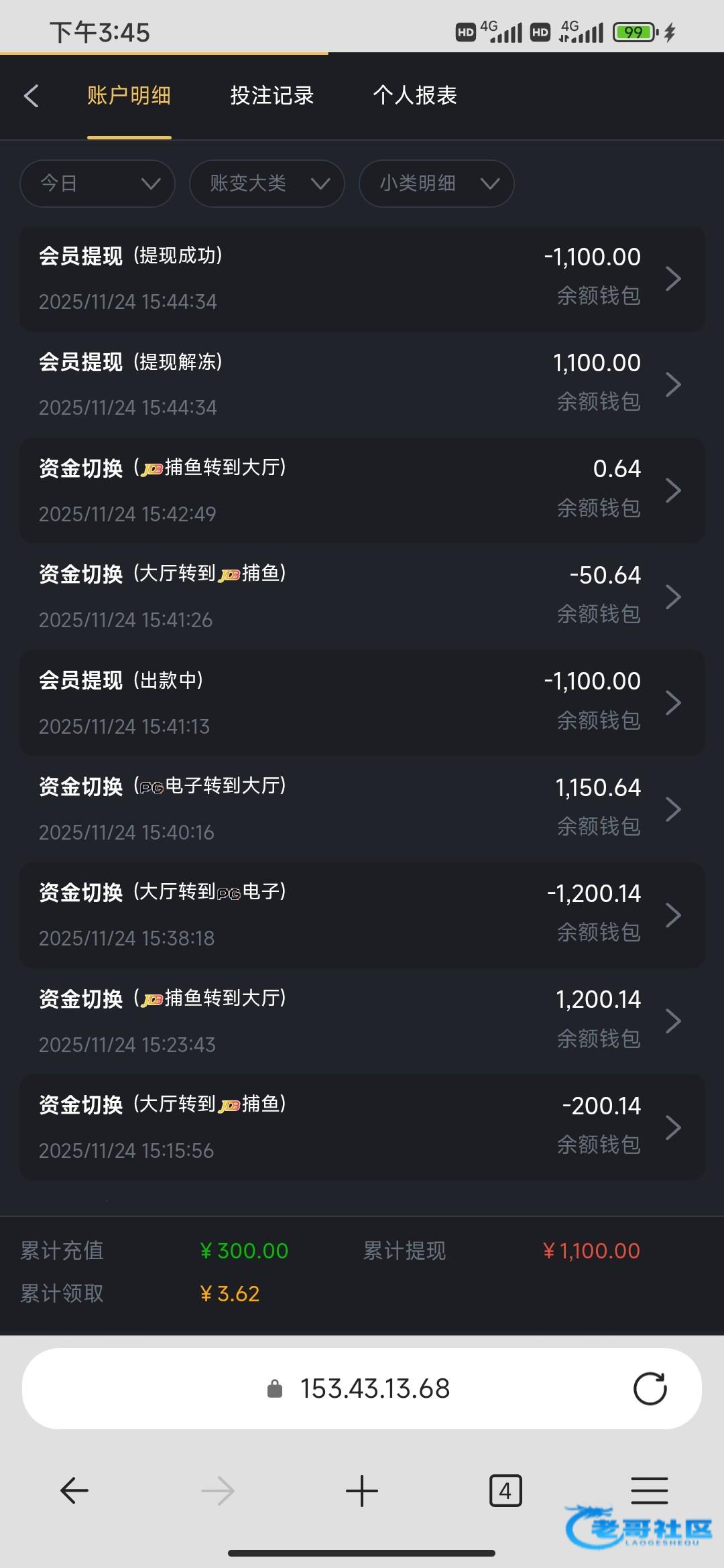Image resolution: width=724 pixels, height=1568 pixels.
Task: Select the 账户明细 tab
Action: pyautogui.click(x=129, y=96)
